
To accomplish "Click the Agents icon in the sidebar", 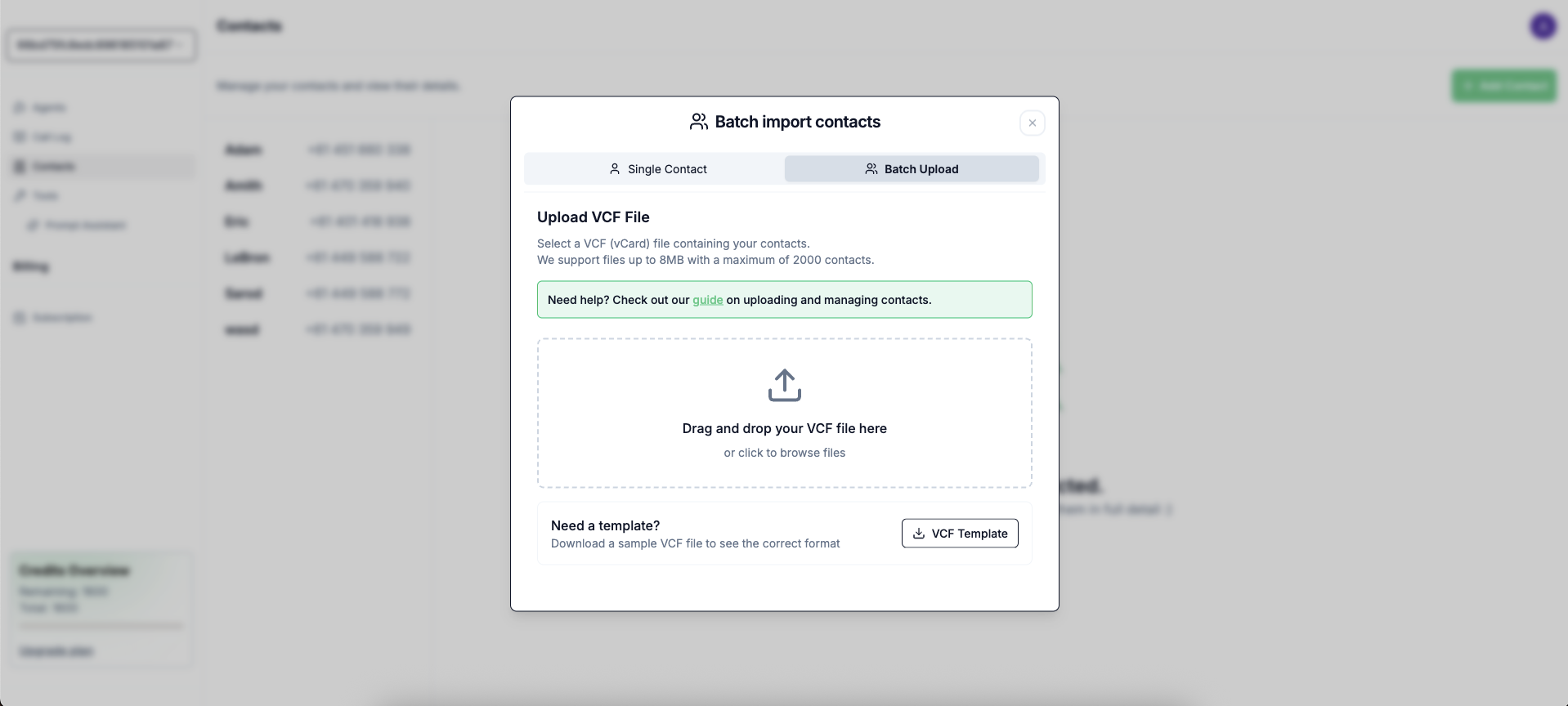I will (x=20, y=108).
